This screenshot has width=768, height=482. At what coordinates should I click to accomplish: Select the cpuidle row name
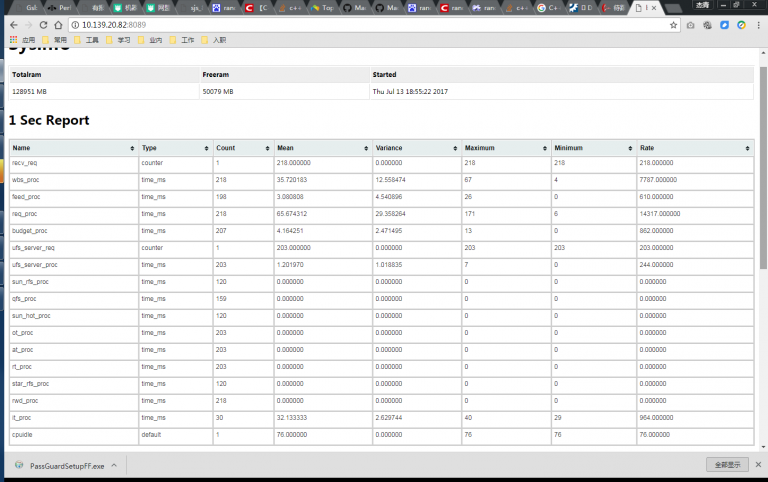pos(22,435)
